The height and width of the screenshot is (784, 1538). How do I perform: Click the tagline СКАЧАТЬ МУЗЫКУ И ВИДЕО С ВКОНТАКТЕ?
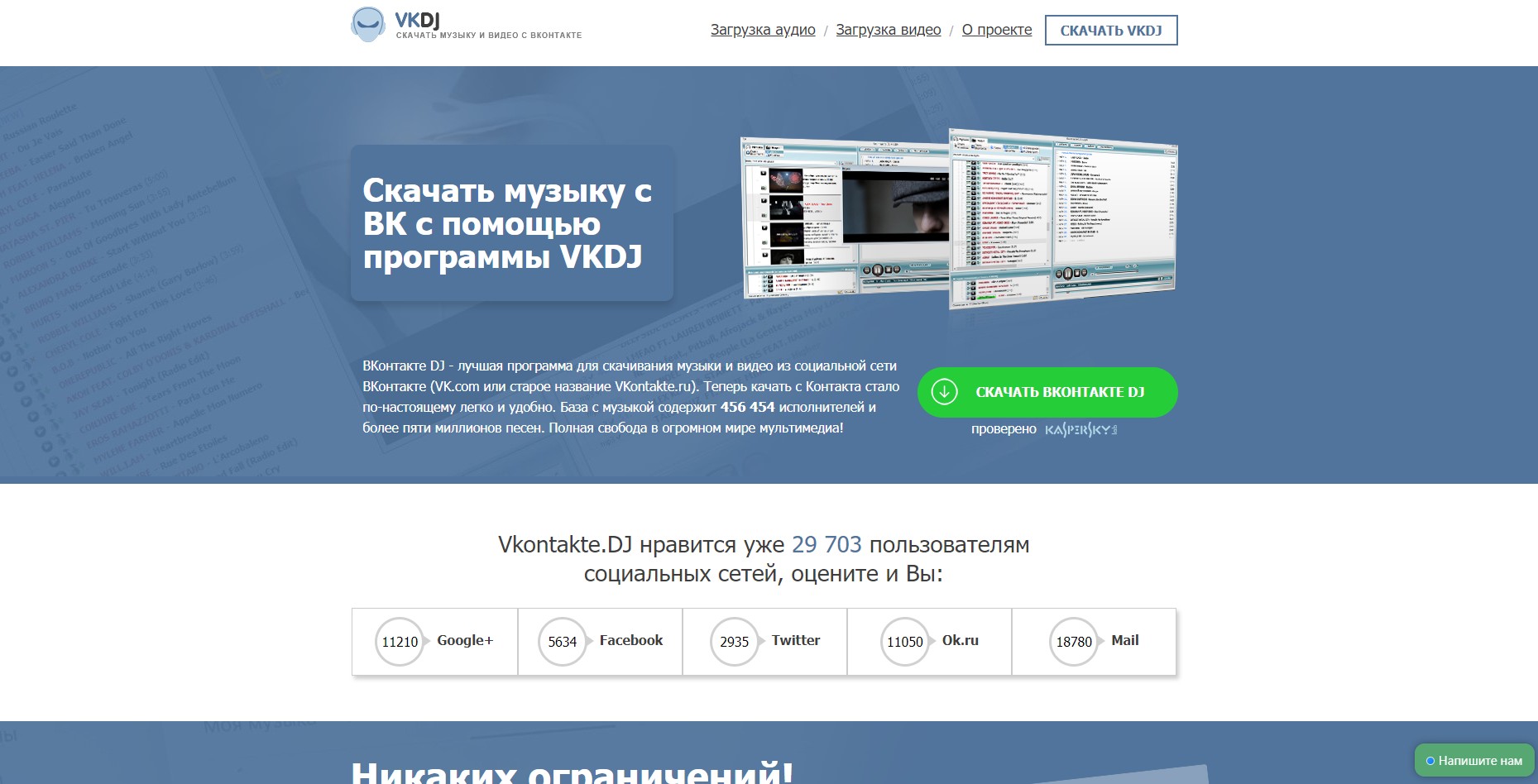pos(489,36)
